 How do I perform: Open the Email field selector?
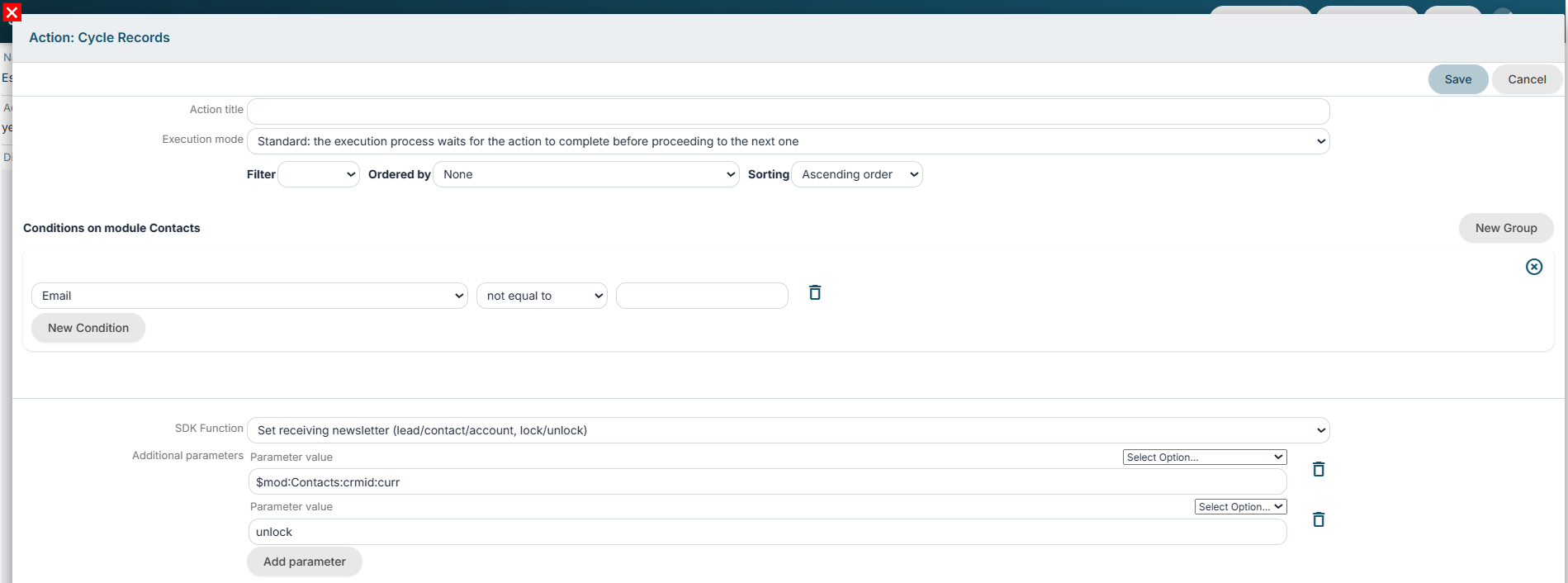click(x=250, y=296)
